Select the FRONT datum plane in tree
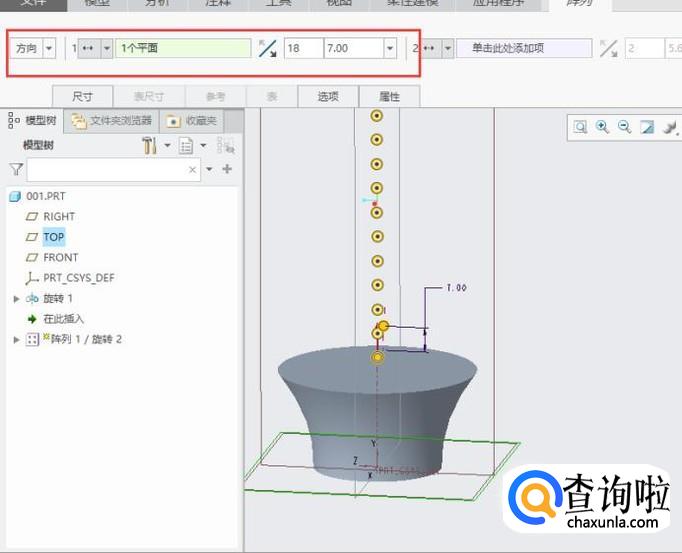 pos(60,257)
